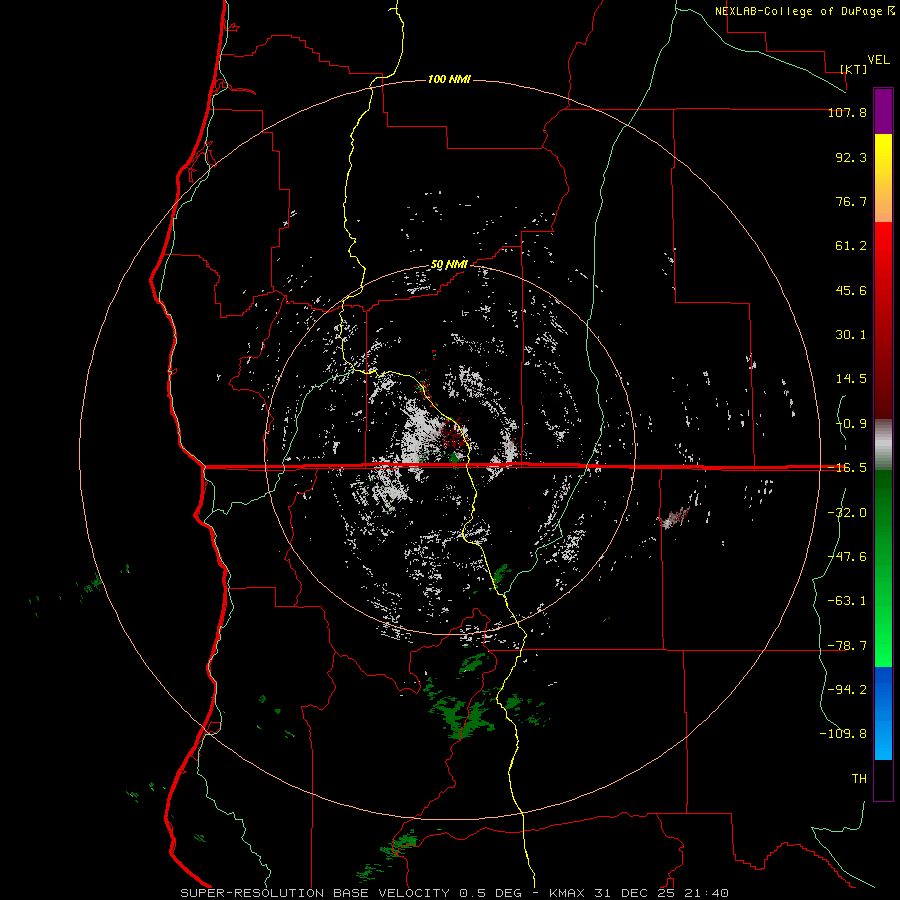Click the [KT] units label
Image resolution: width=900 pixels, height=900 pixels.
(x=854, y=69)
